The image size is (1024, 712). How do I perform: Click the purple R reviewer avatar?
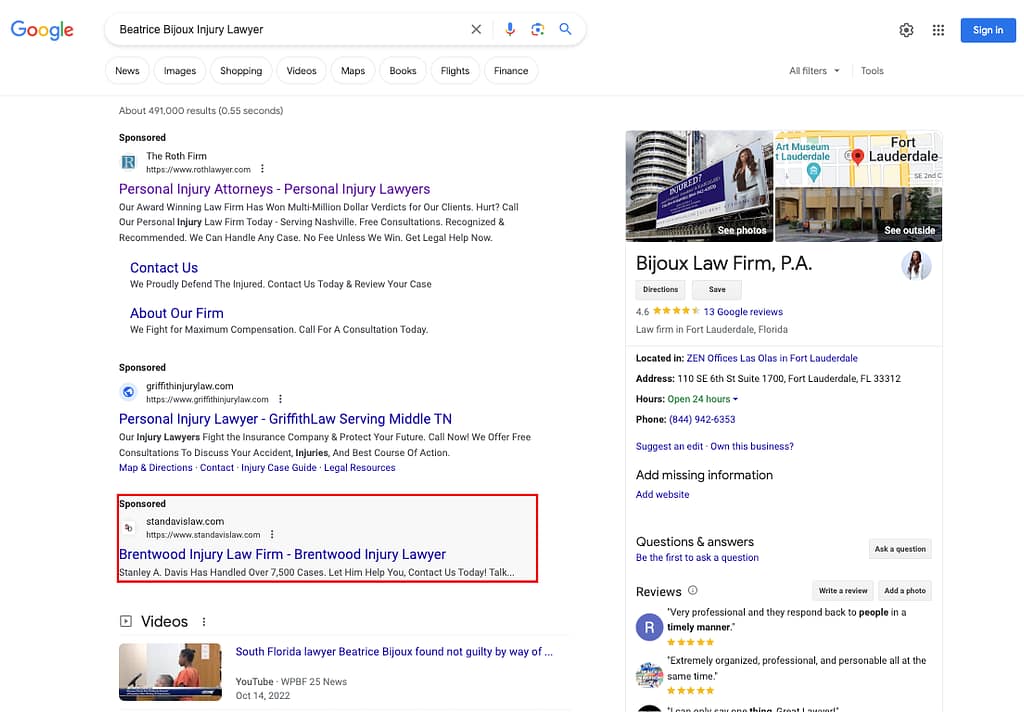(649, 627)
